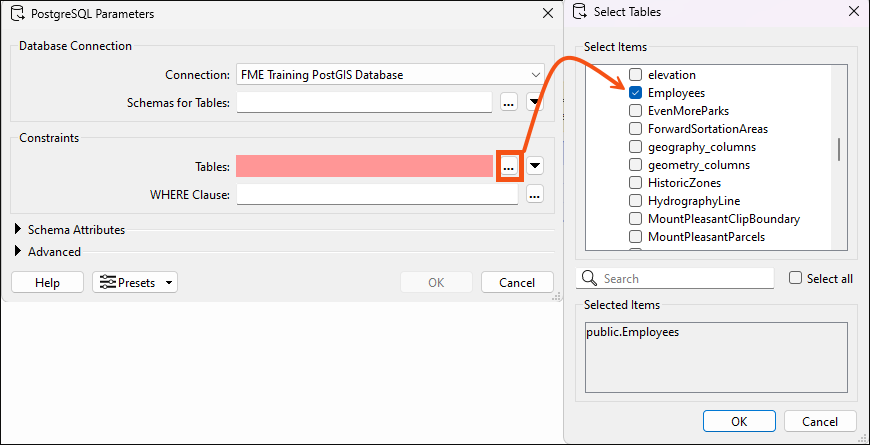Click the Select Tables window title icon
870x445 pixels.
[579, 12]
